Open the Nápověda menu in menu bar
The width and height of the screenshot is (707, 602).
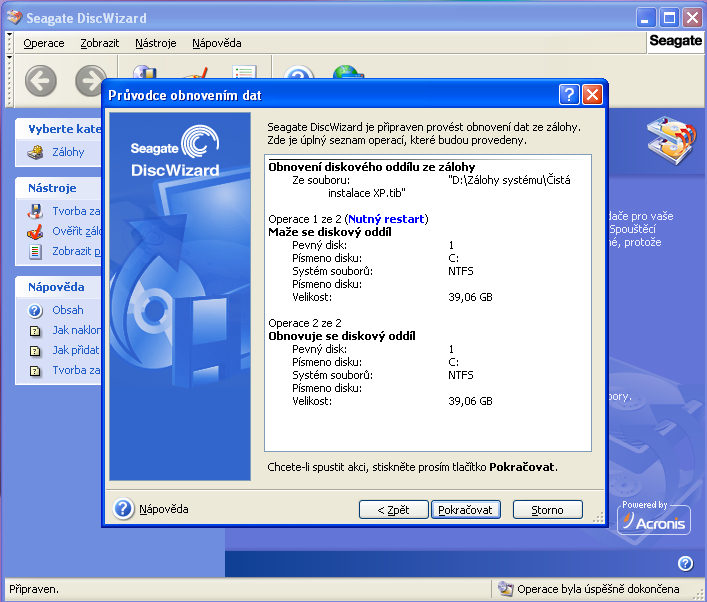[217, 43]
